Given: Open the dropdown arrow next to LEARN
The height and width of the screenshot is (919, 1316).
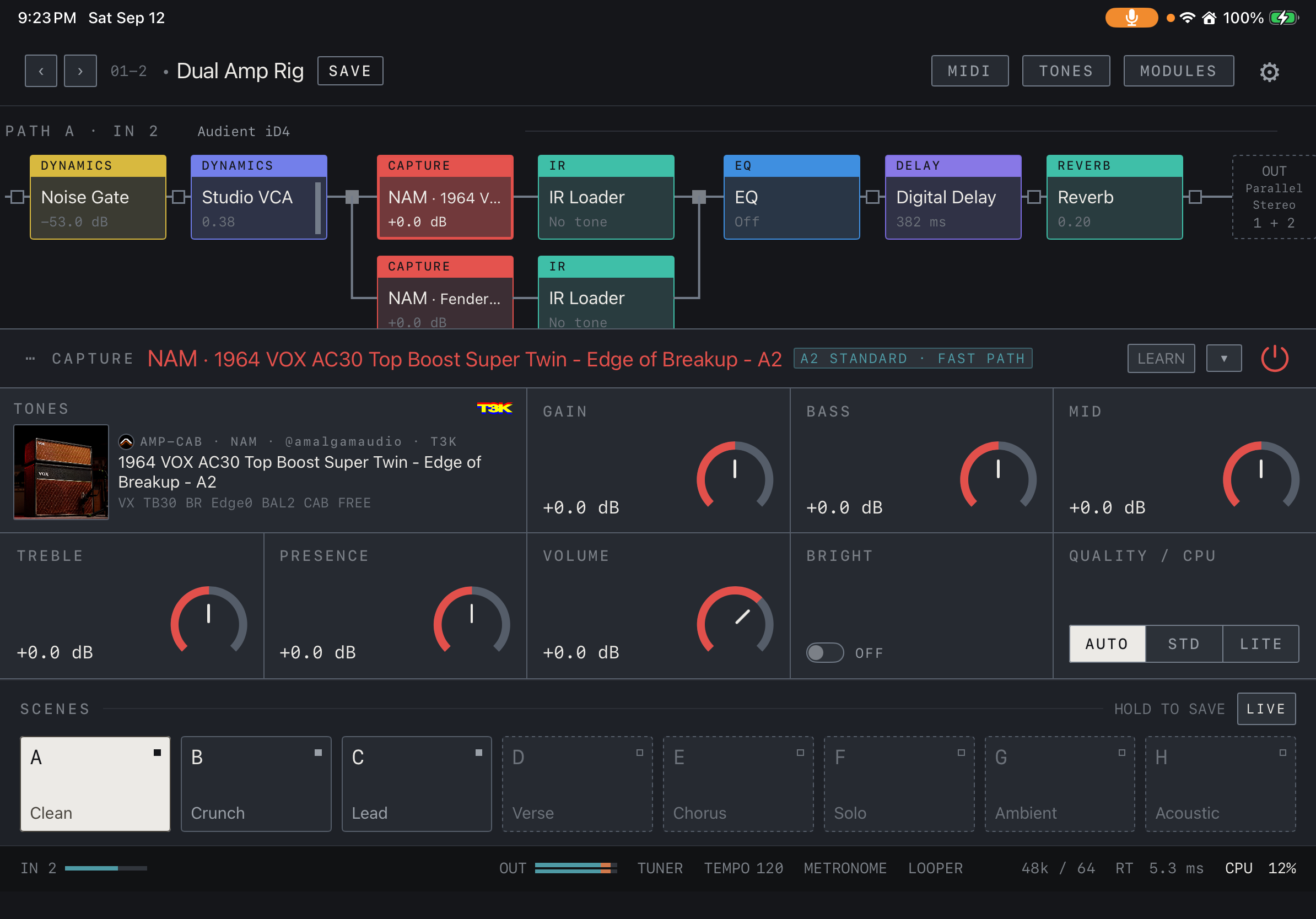Looking at the screenshot, I should 1224,359.
